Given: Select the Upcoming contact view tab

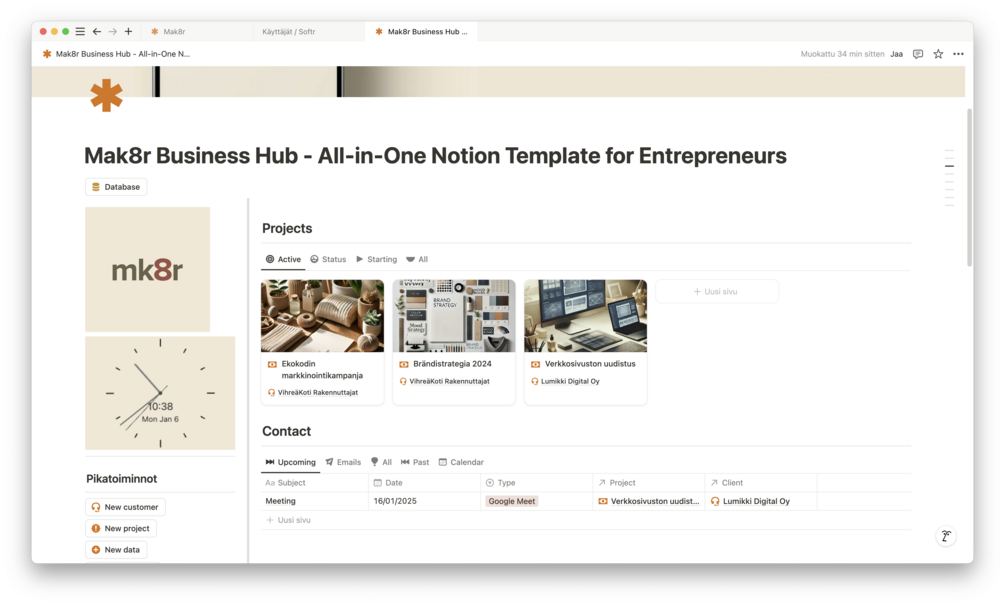Looking at the screenshot, I should tap(290, 462).
